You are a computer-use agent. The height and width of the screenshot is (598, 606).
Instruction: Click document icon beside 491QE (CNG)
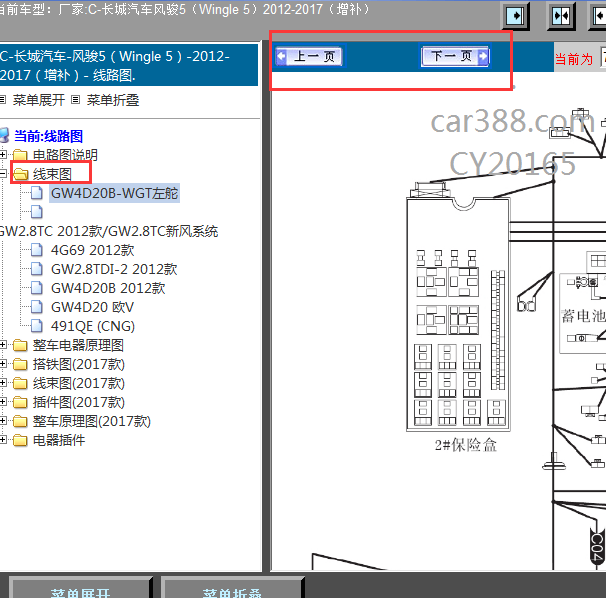coord(37,326)
